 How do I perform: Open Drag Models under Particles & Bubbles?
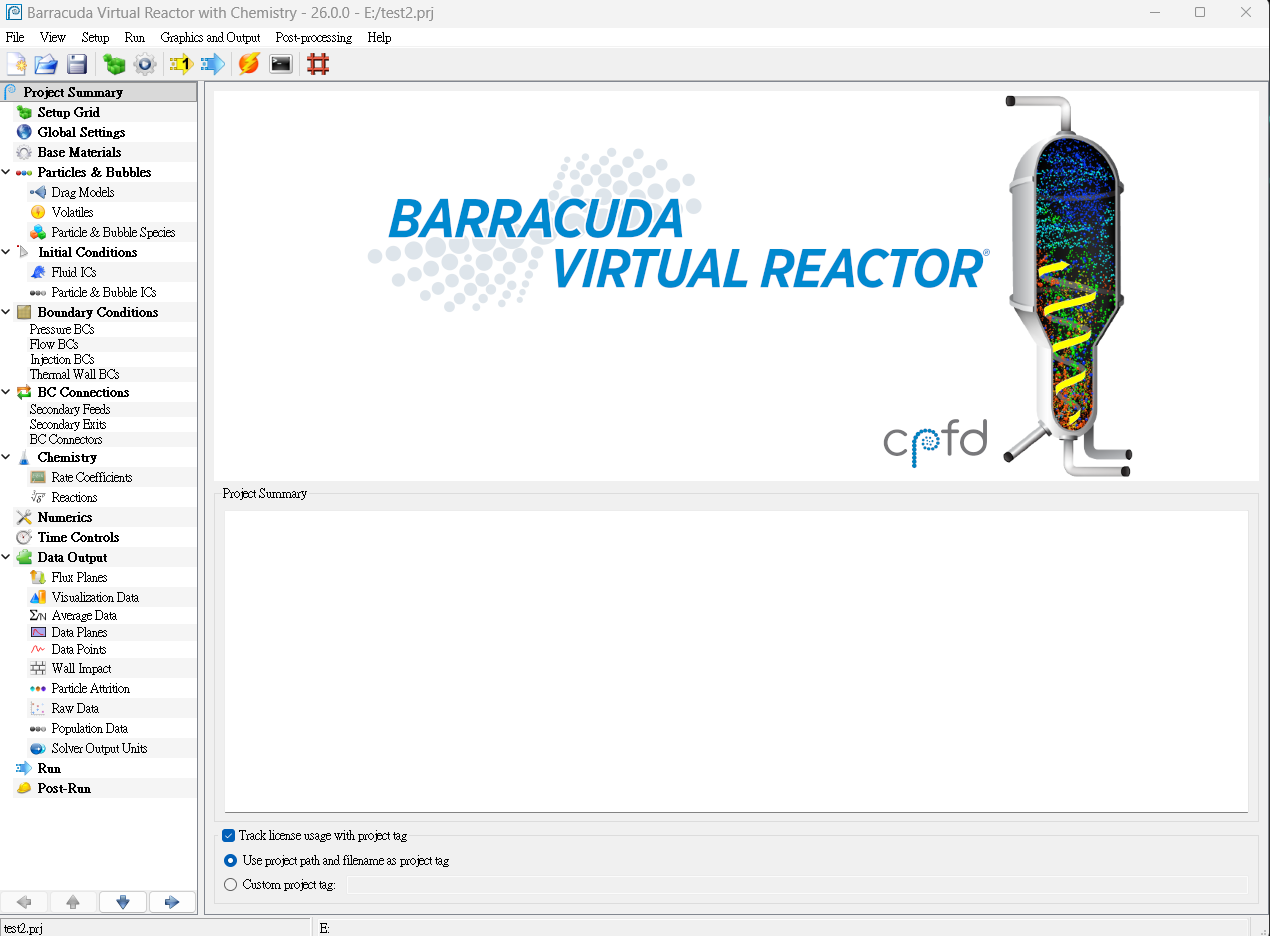(x=83, y=192)
